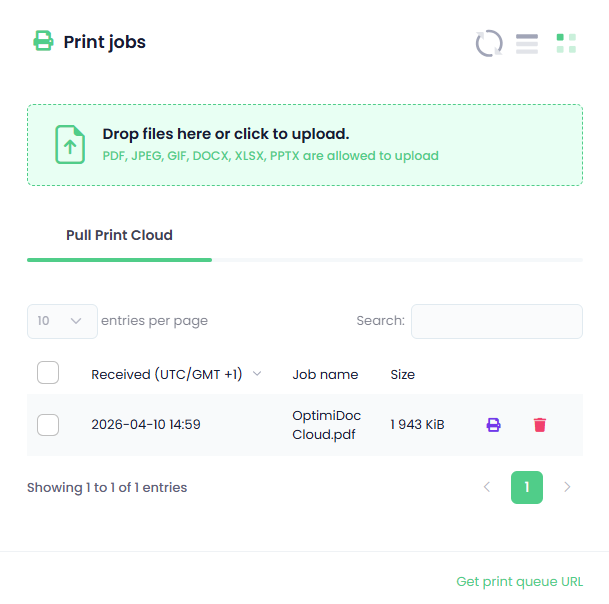Select the 2026-04-10 14:59 job checkbox
The height and width of the screenshot is (604, 609).
[x=48, y=424]
